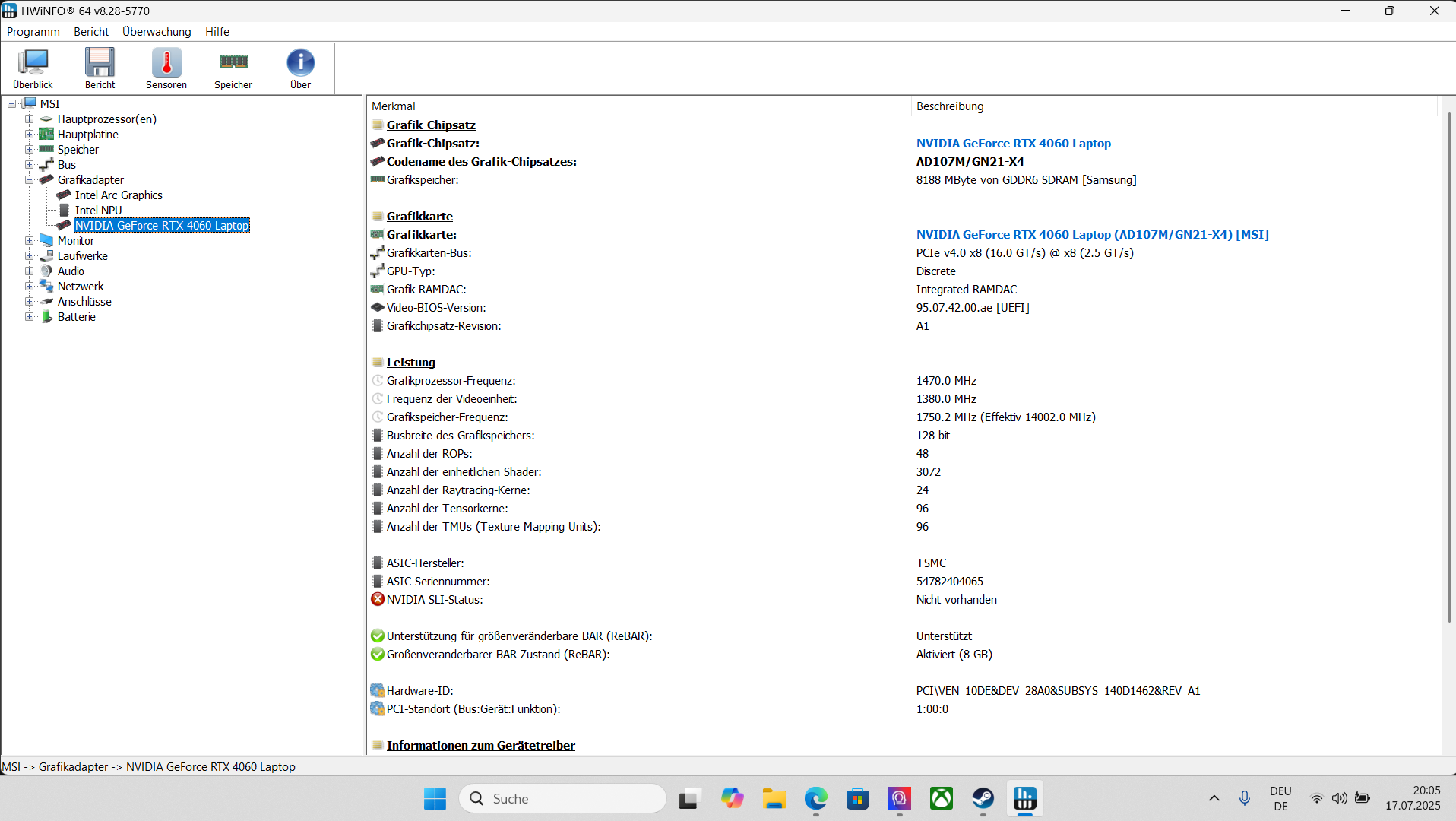Click the NVIDIA GeForce RTX 4060 Laptop chipset link
The image size is (1456, 821).
click(1014, 144)
